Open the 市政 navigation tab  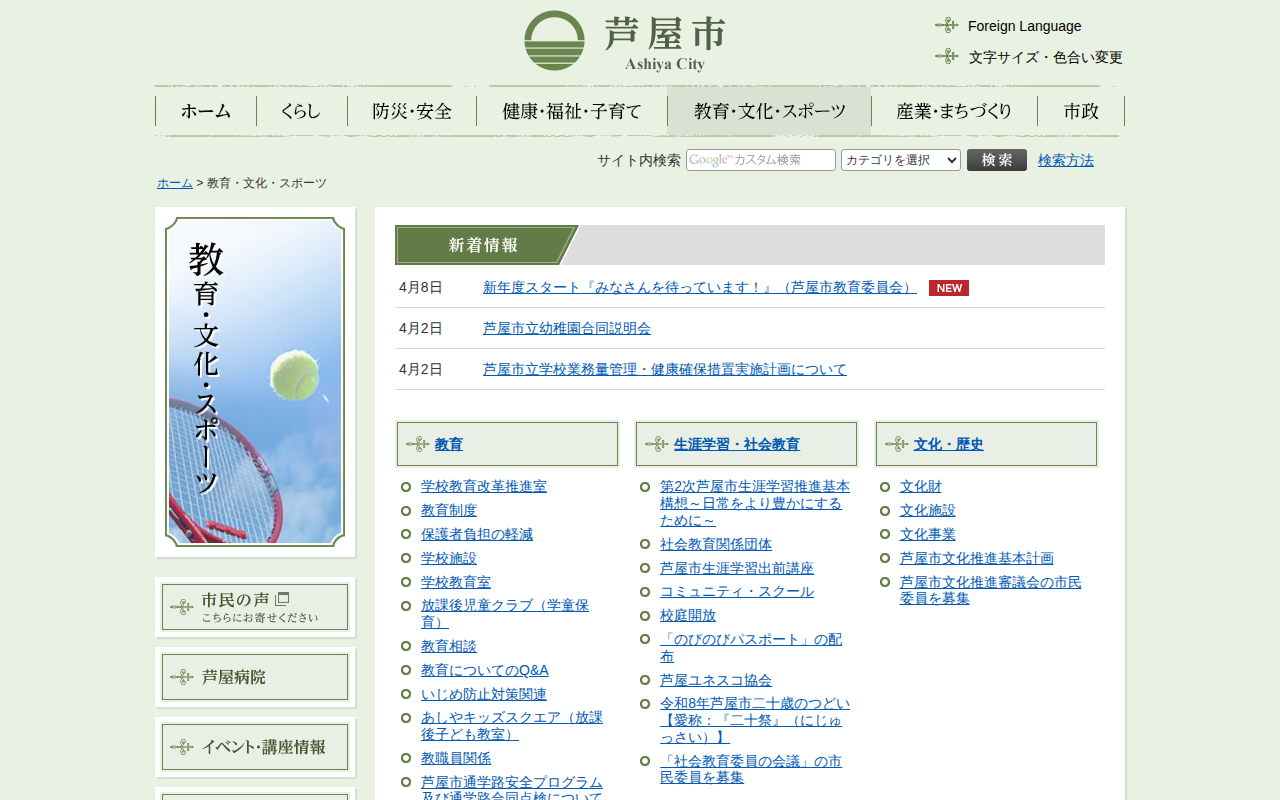pyautogui.click(x=1081, y=111)
